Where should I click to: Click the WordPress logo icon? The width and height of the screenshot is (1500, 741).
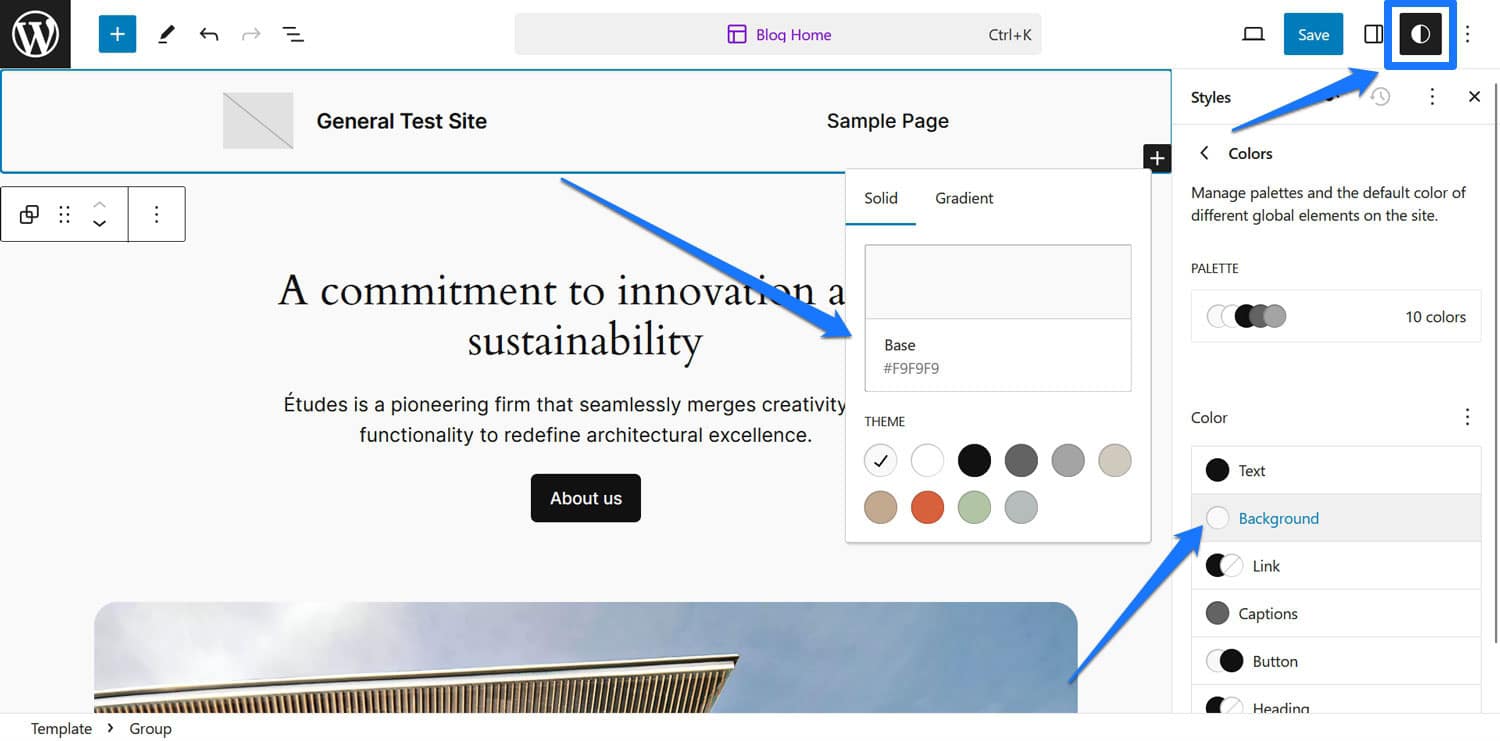tap(35, 34)
